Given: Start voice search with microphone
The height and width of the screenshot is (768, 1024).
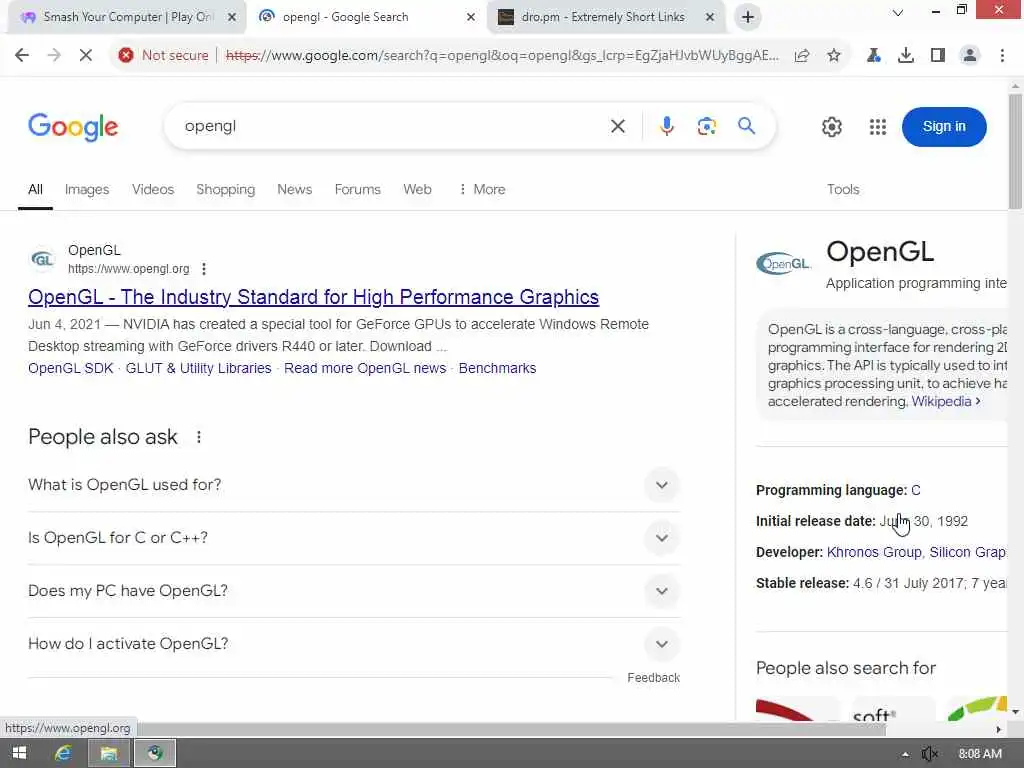Looking at the screenshot, I should (x=666, y=126).
